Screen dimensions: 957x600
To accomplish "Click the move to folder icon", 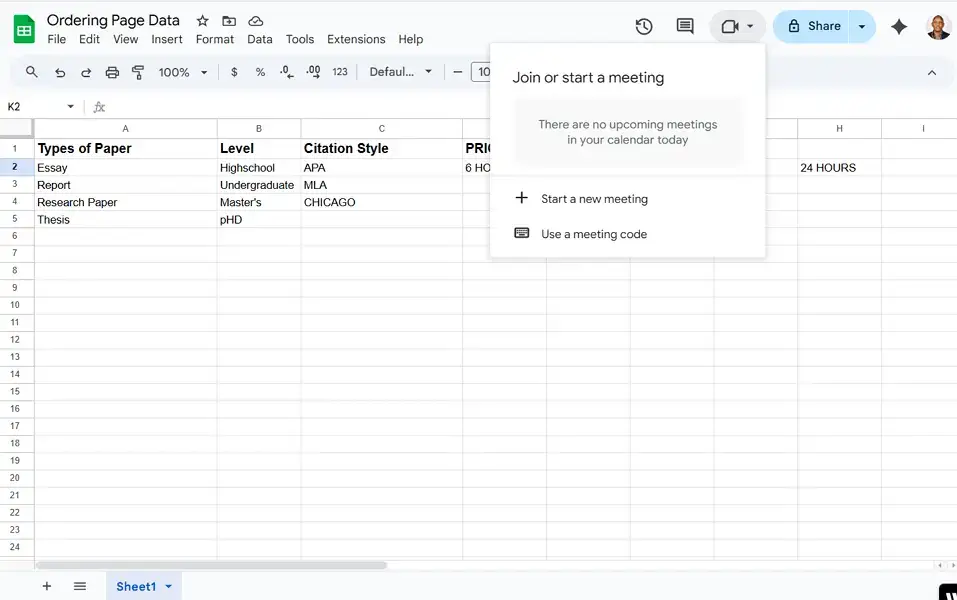I will tap(229, 21).
